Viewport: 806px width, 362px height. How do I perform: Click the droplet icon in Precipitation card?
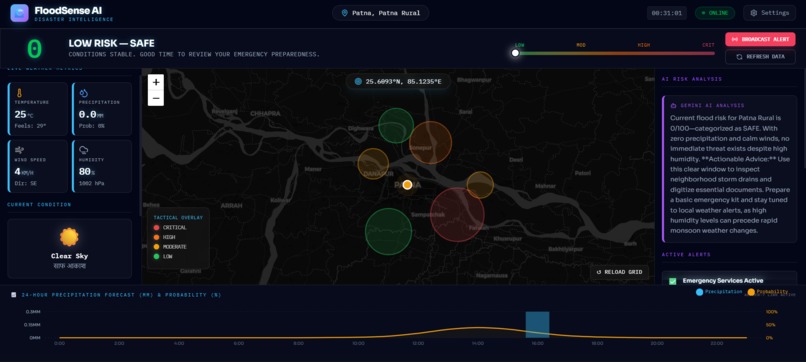(83, 93)
